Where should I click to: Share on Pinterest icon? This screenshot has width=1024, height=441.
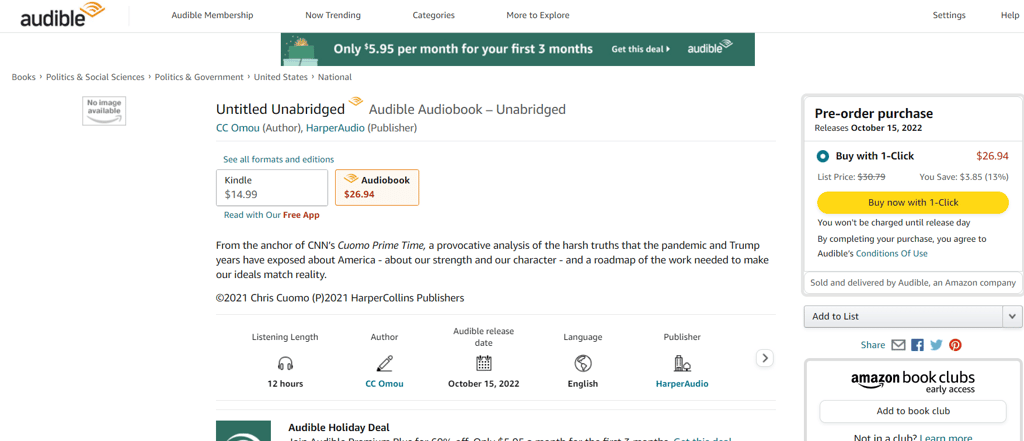(x=955, y=345)
